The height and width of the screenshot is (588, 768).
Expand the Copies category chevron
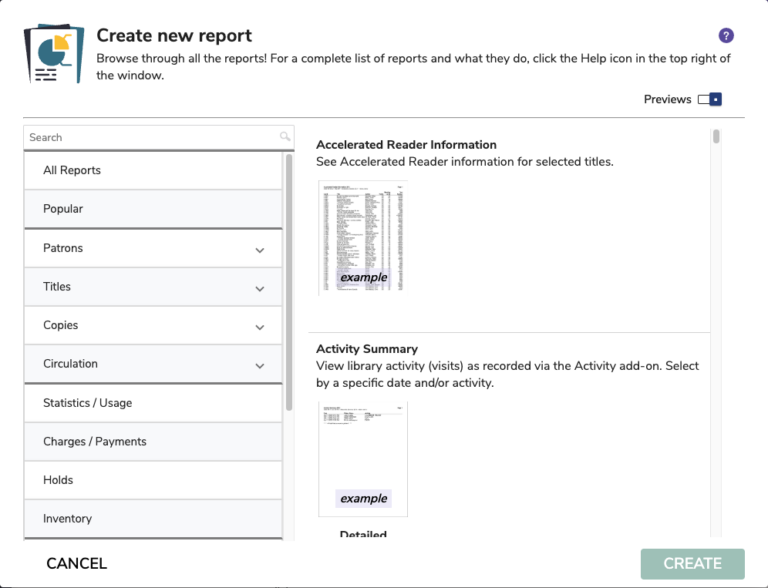point(260,326)
